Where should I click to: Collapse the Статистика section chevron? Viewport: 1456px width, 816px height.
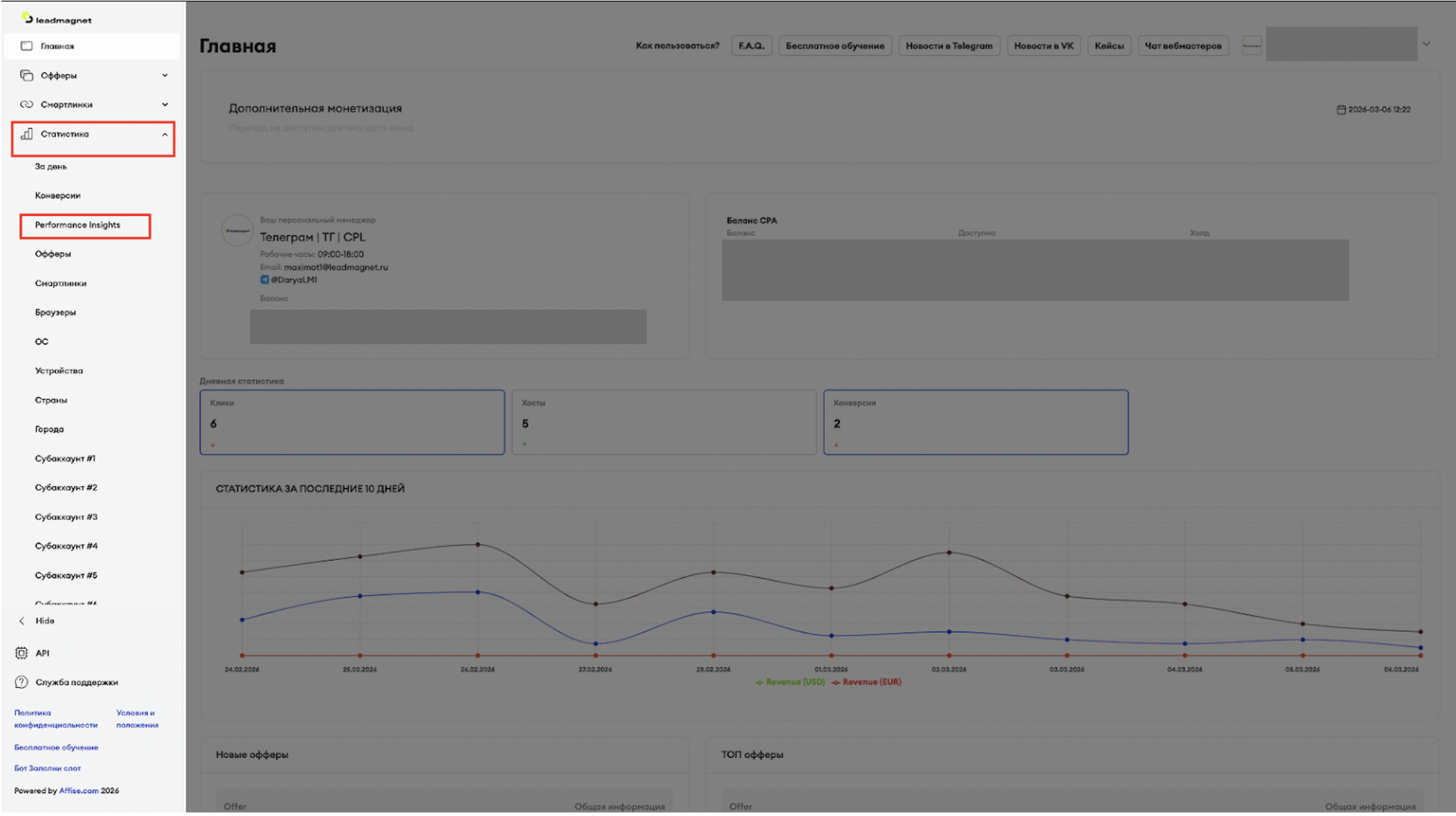pyautogui.click(x=165, y=135)
